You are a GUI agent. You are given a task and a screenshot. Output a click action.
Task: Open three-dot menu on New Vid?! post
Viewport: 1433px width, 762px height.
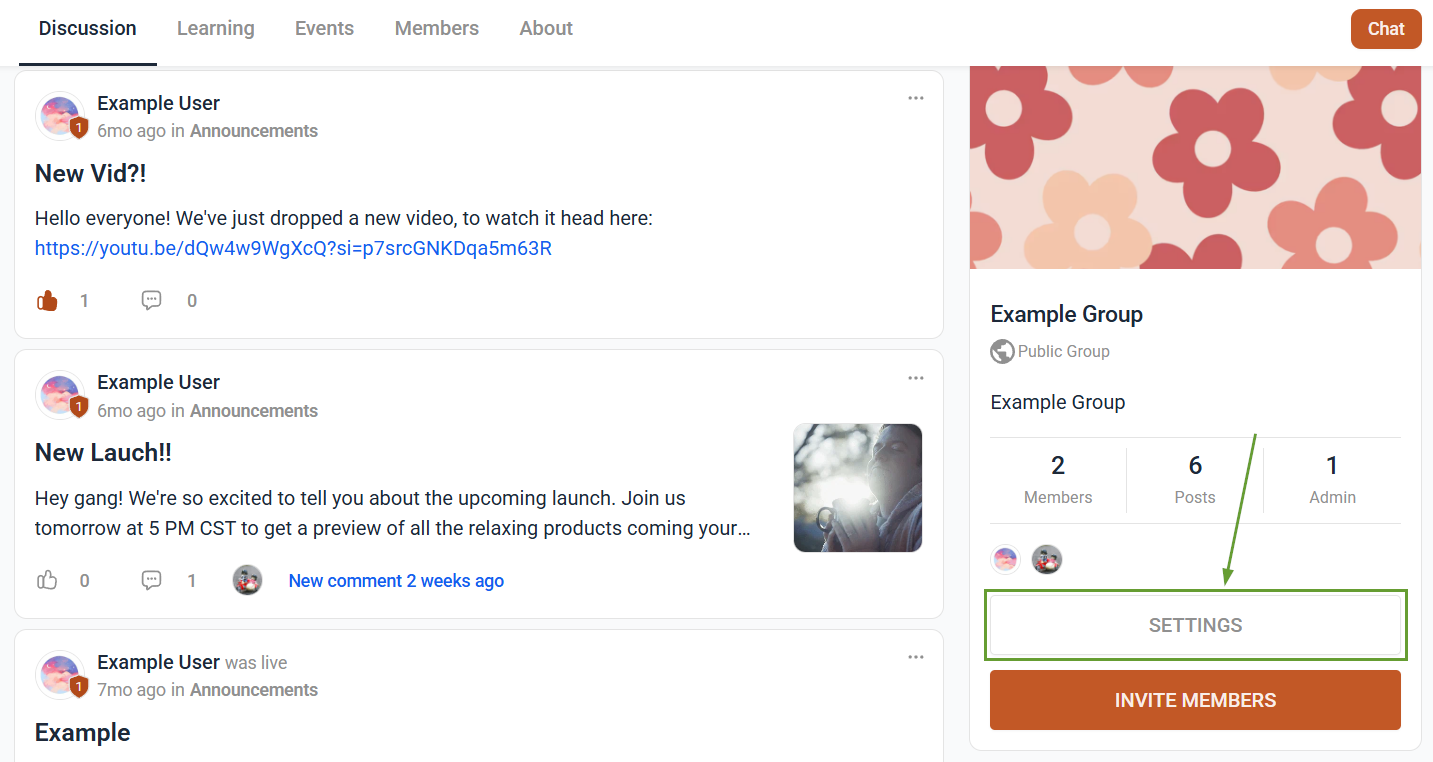[916, 98]
